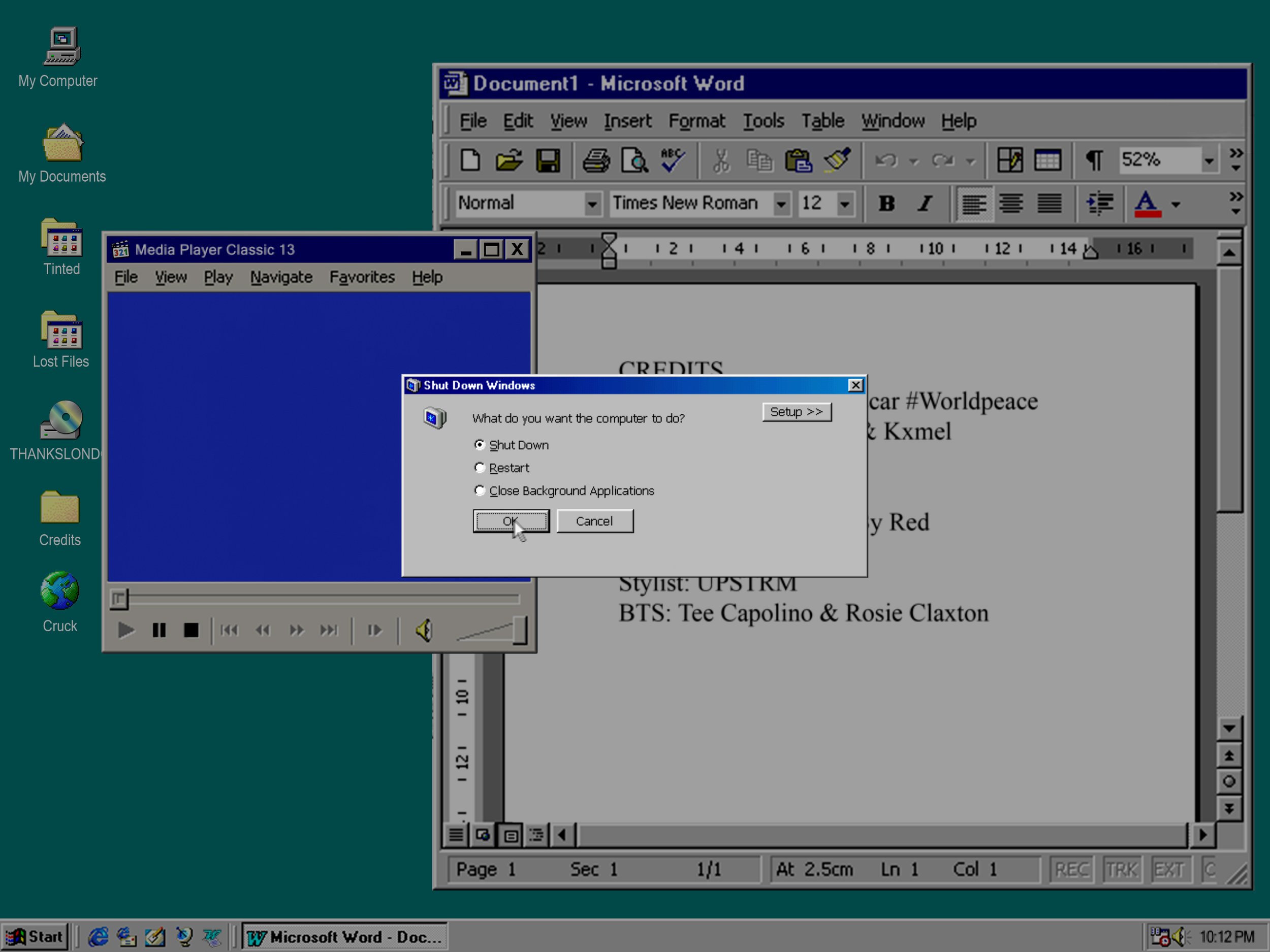The width and height of the screenshot is (1270, 952).
Task: Expand the Undo history dropdown arrow
Action: (x=913, y=161)
